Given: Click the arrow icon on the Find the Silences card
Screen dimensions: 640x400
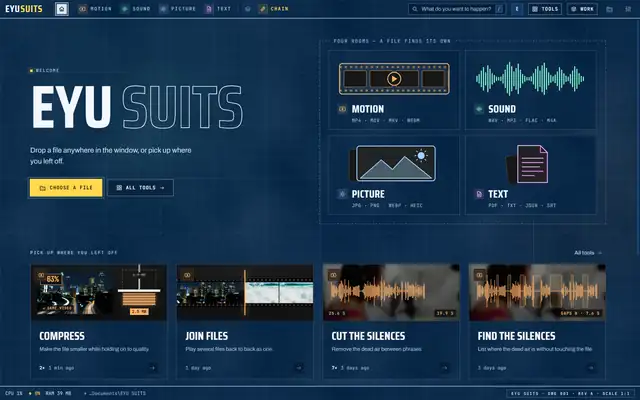Looking at the screenshot, I should click(591, 368).
